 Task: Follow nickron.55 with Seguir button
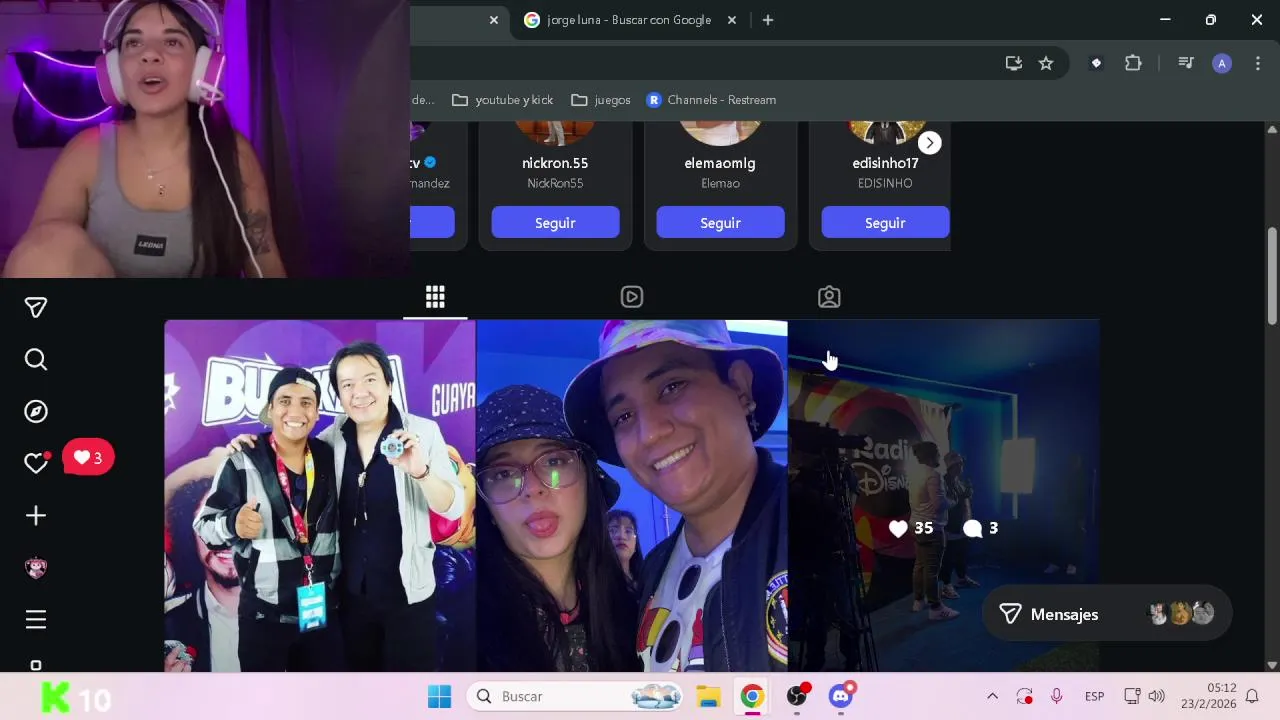coord(555,223)
